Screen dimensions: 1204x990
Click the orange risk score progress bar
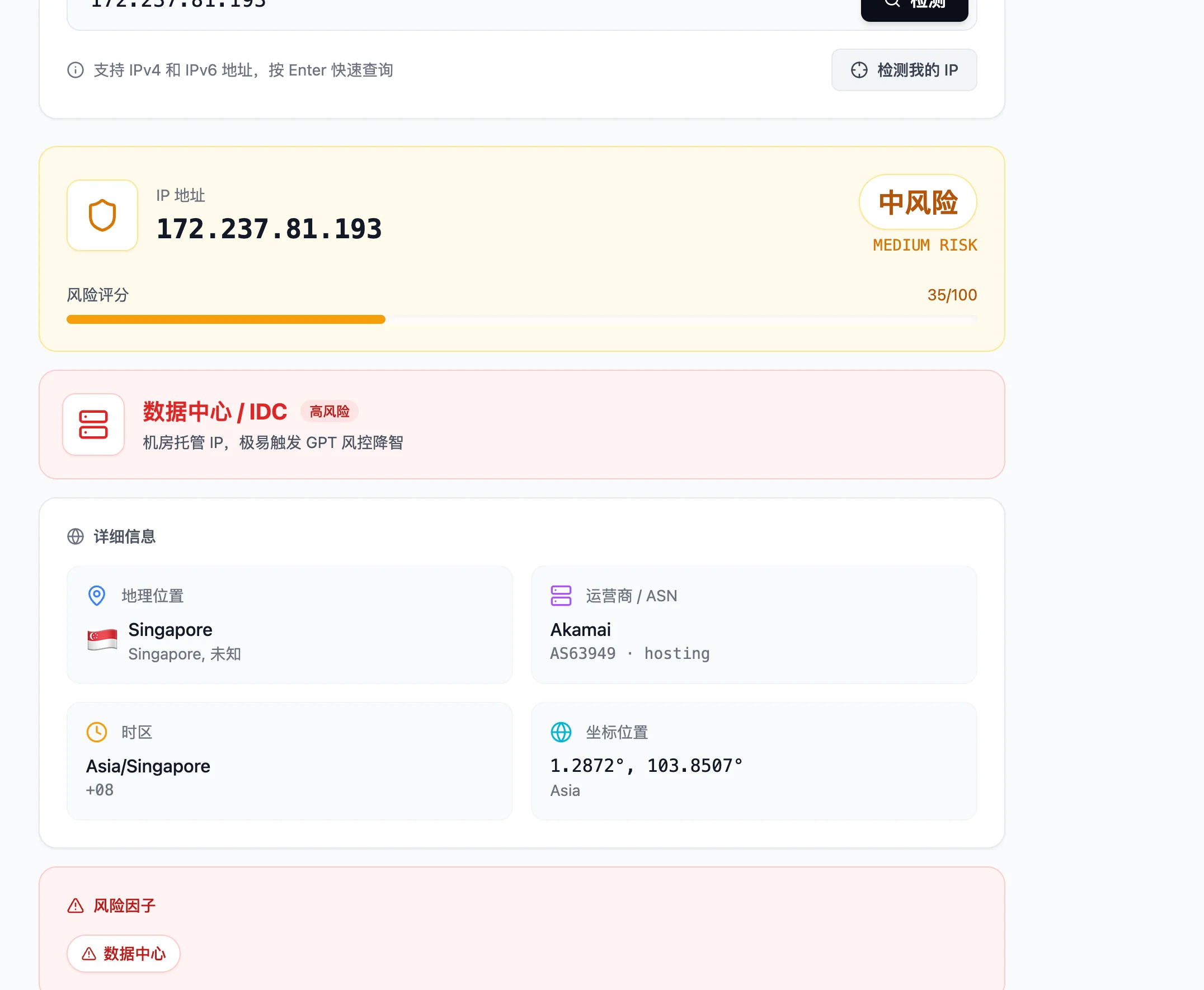click(x=226, y=319)
